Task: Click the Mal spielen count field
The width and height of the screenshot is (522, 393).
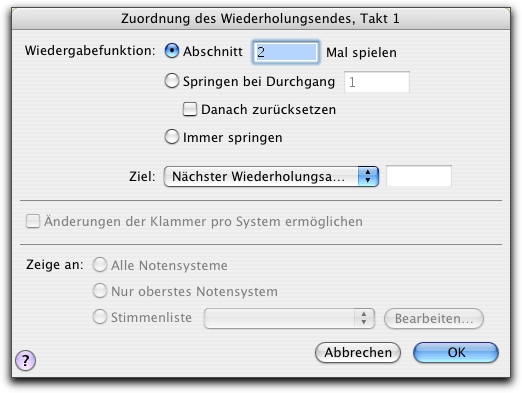Action: (x=286, y=52)
